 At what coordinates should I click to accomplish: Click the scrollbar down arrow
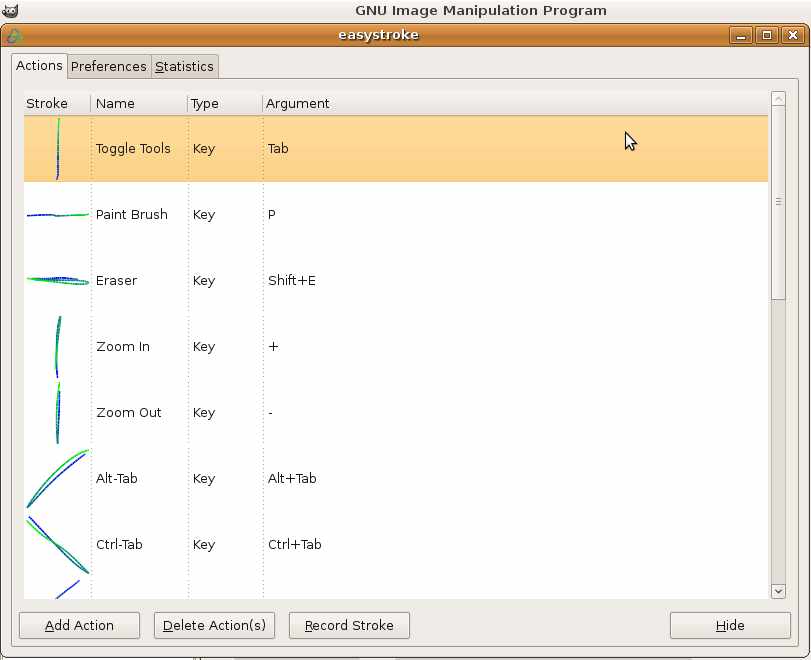click(x=778, y=591)
